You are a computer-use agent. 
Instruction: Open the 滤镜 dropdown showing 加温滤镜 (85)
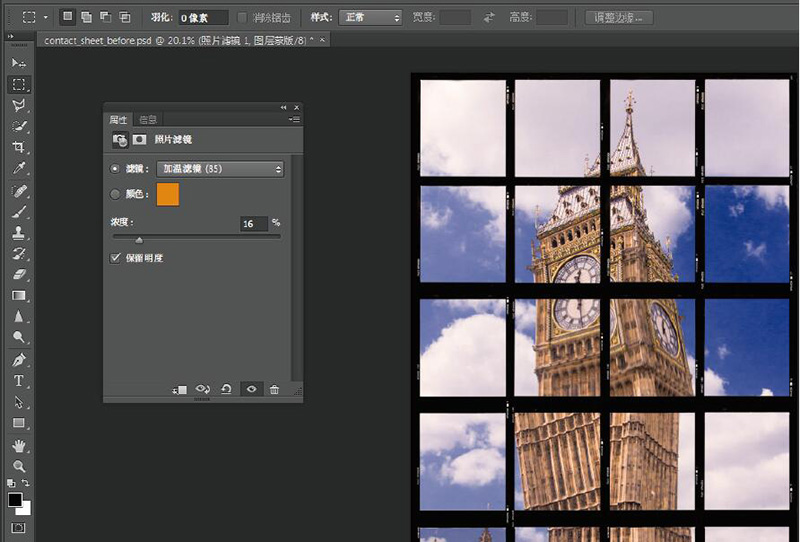[221, 169]
